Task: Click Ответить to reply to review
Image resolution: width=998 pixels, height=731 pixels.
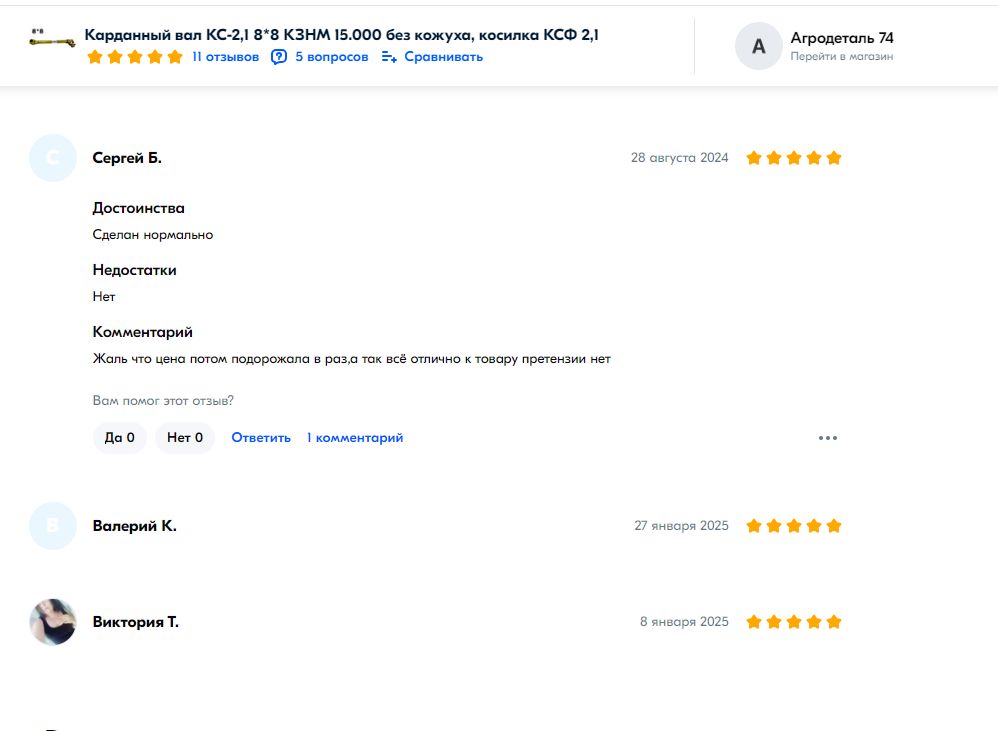Action: [x=261, y=438]
